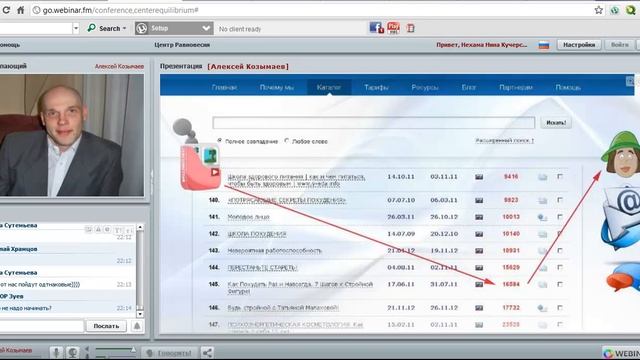This screenshot has width=640, height=360.
Task: Switch to the 'Каталог' tab
Action: click(329, 87)
